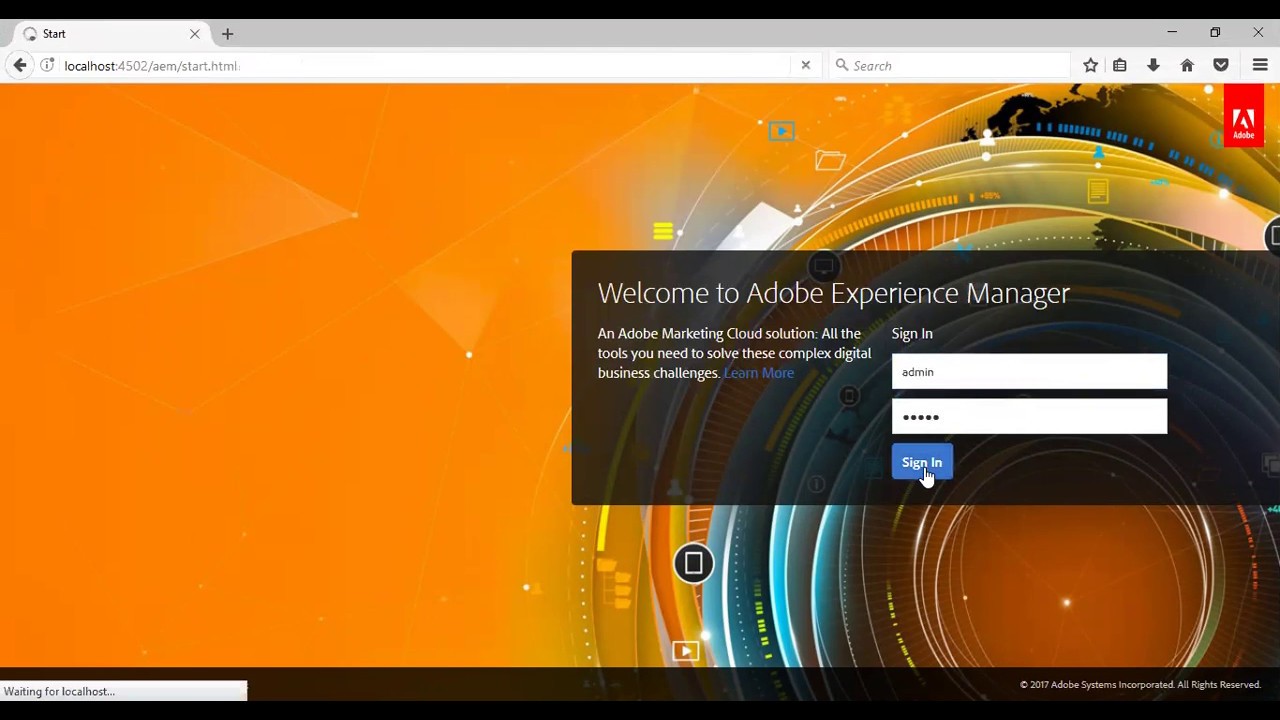Focus the browser Search box

(x=950, y=65)
